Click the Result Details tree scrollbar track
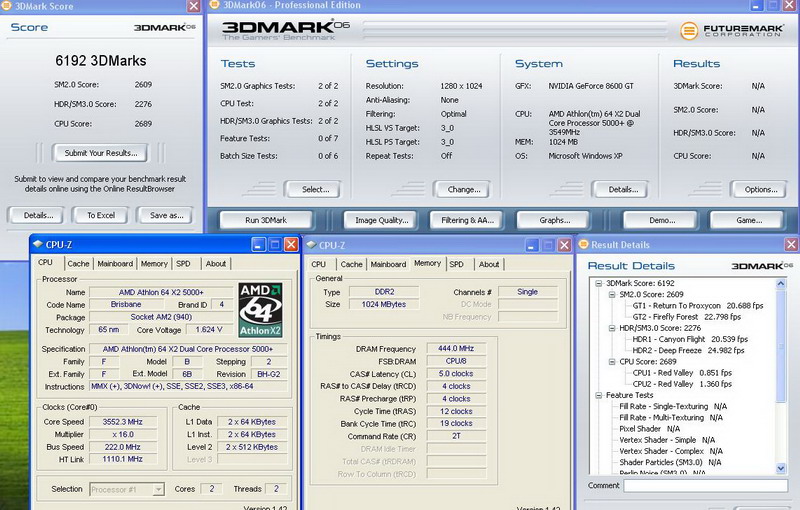Screen dimensions: 800x510 781,431
